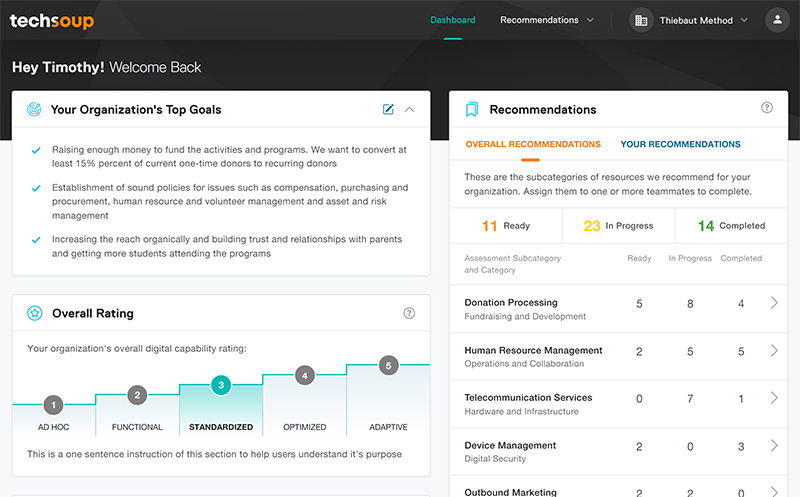800x497 pixels.
Task: Click 'Digital Security' category text
Action: (495, 459)
